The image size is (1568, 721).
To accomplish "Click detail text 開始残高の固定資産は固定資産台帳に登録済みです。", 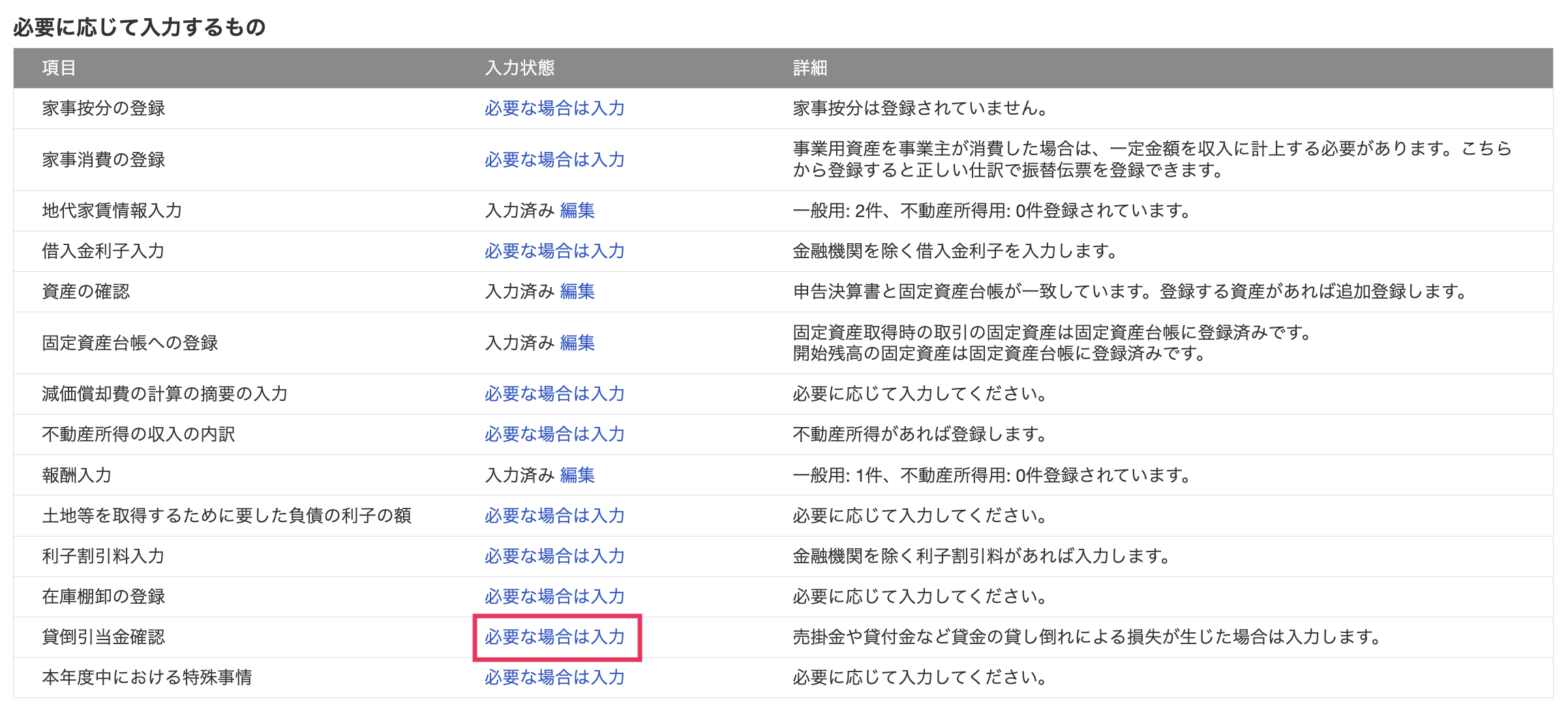I will 999,354.
